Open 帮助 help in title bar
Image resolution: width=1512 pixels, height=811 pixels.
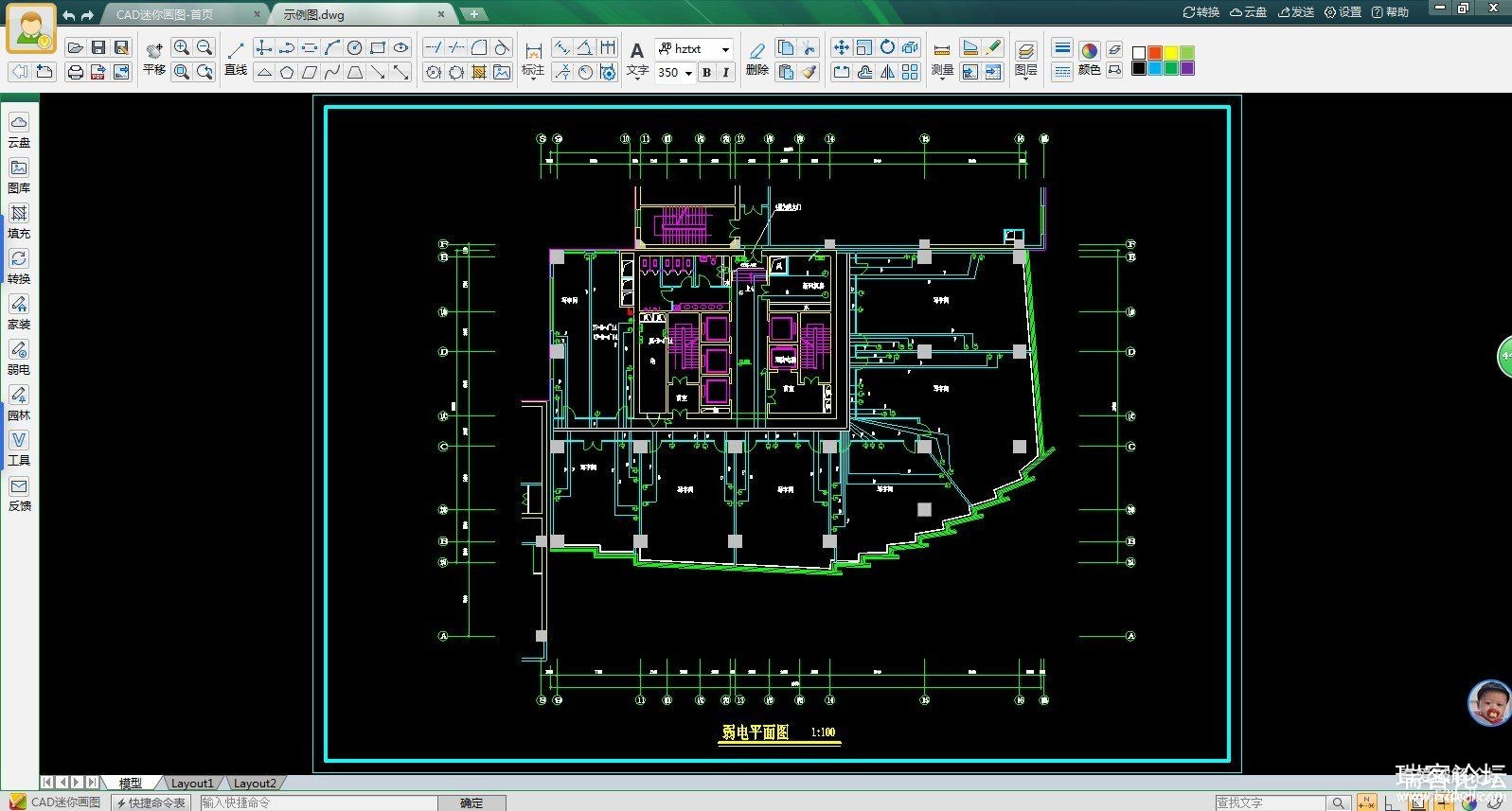[1390, 12]
